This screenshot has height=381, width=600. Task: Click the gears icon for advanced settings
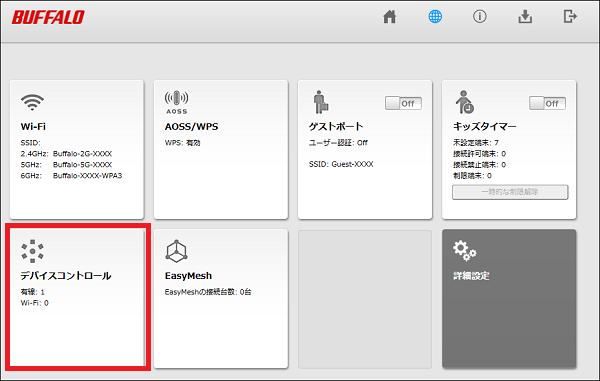tap(465, 251)
